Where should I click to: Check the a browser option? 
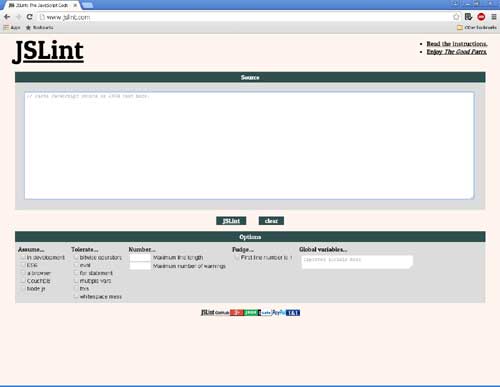click(23, 273)
